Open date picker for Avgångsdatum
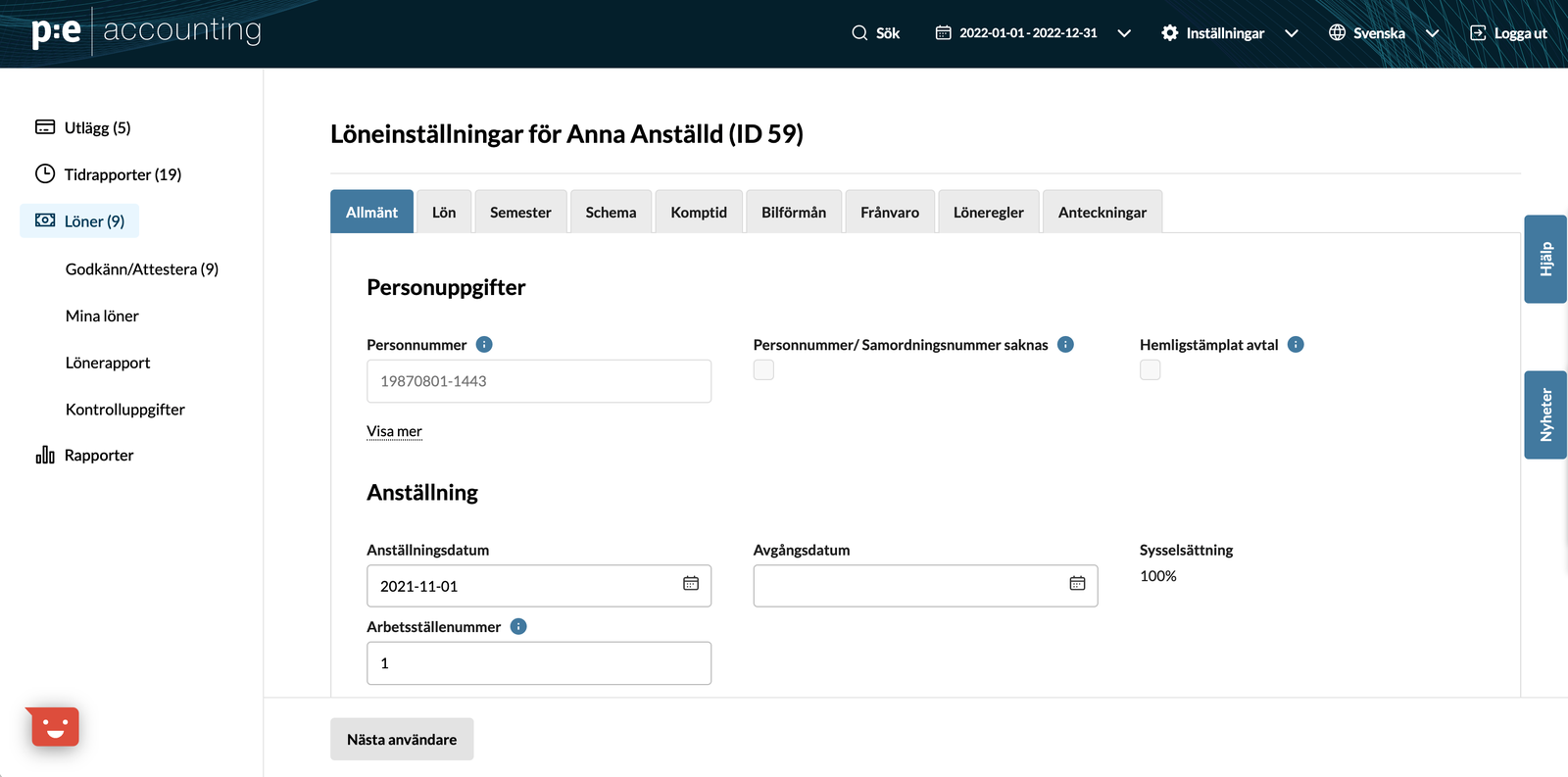The image size is (1568, 777). coord(1077,584)
